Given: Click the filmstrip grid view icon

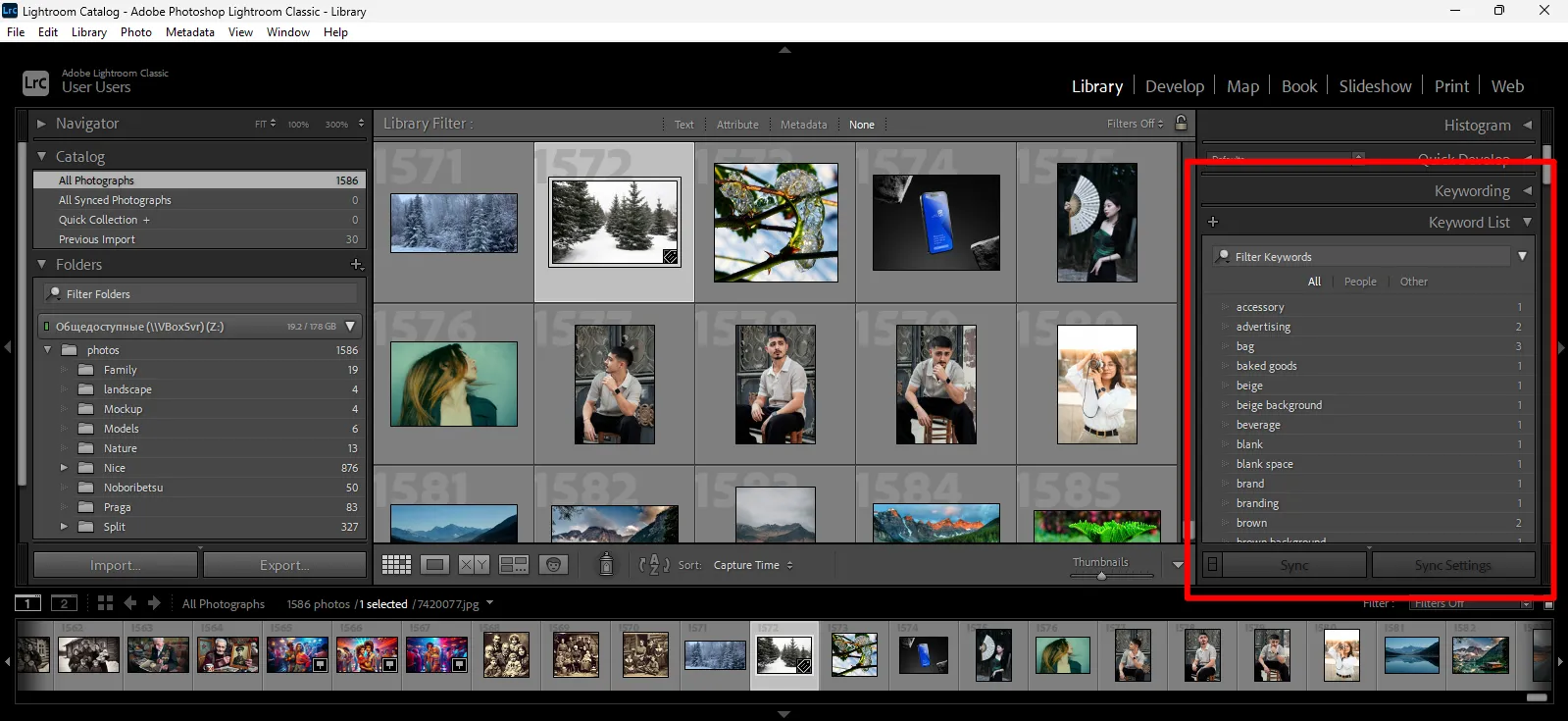Looking at the screenshot, I should 105,603.
